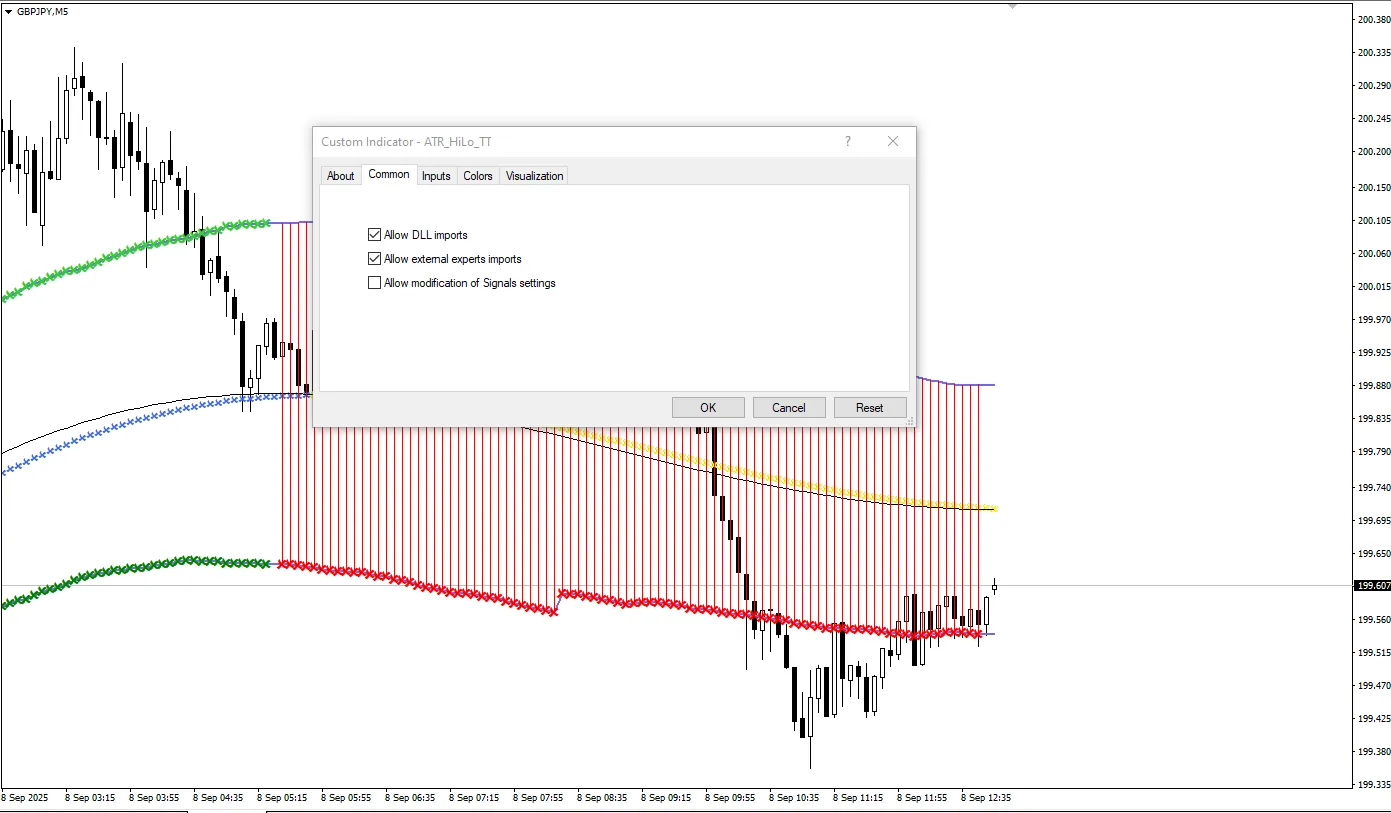Select the Common tab
This screenshot has height=813, width=1391.
coord(389,174)
